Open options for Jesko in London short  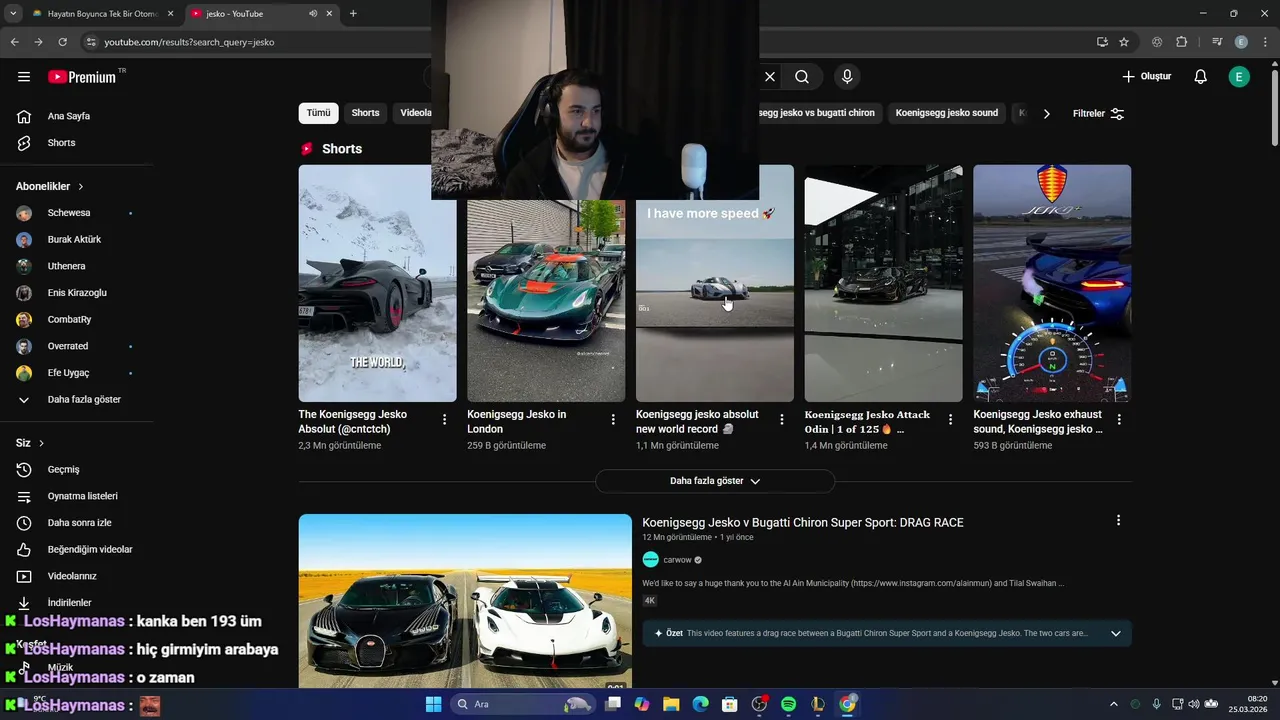[x=613, y=420]
